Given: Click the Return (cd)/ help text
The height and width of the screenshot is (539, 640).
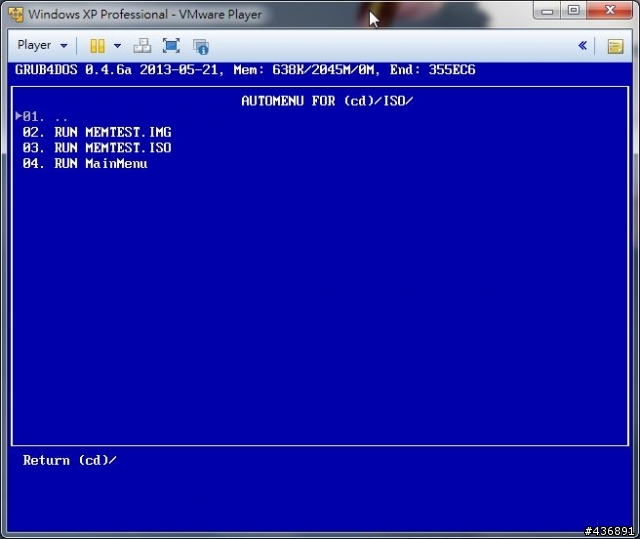Looking at the screenshot, I should click(x=69, y=460).
